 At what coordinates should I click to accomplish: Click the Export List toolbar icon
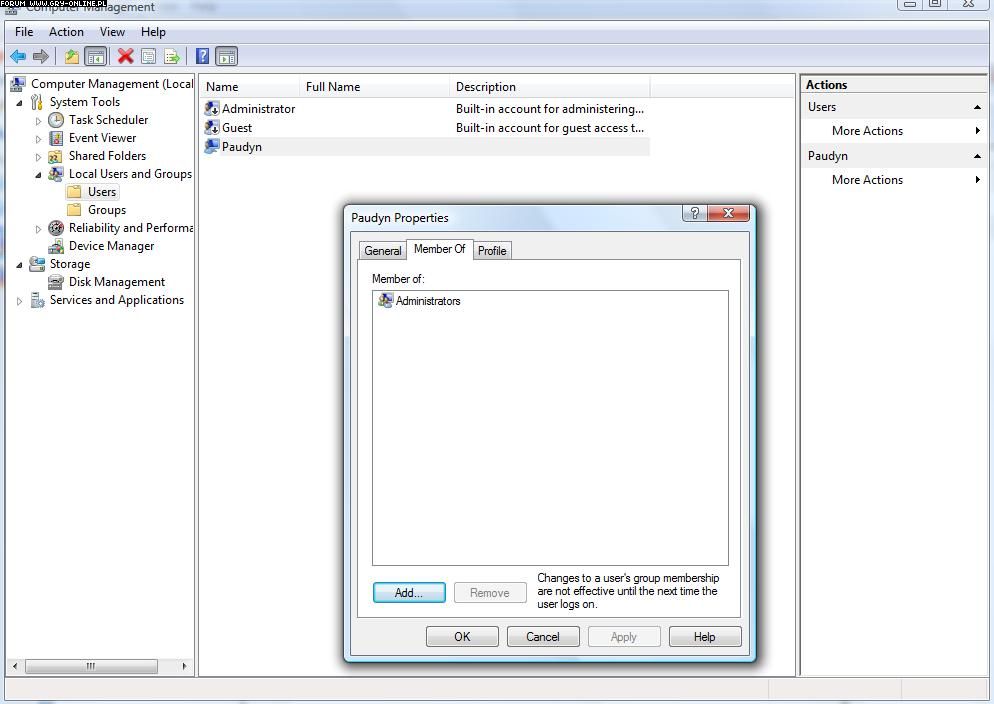172,56
